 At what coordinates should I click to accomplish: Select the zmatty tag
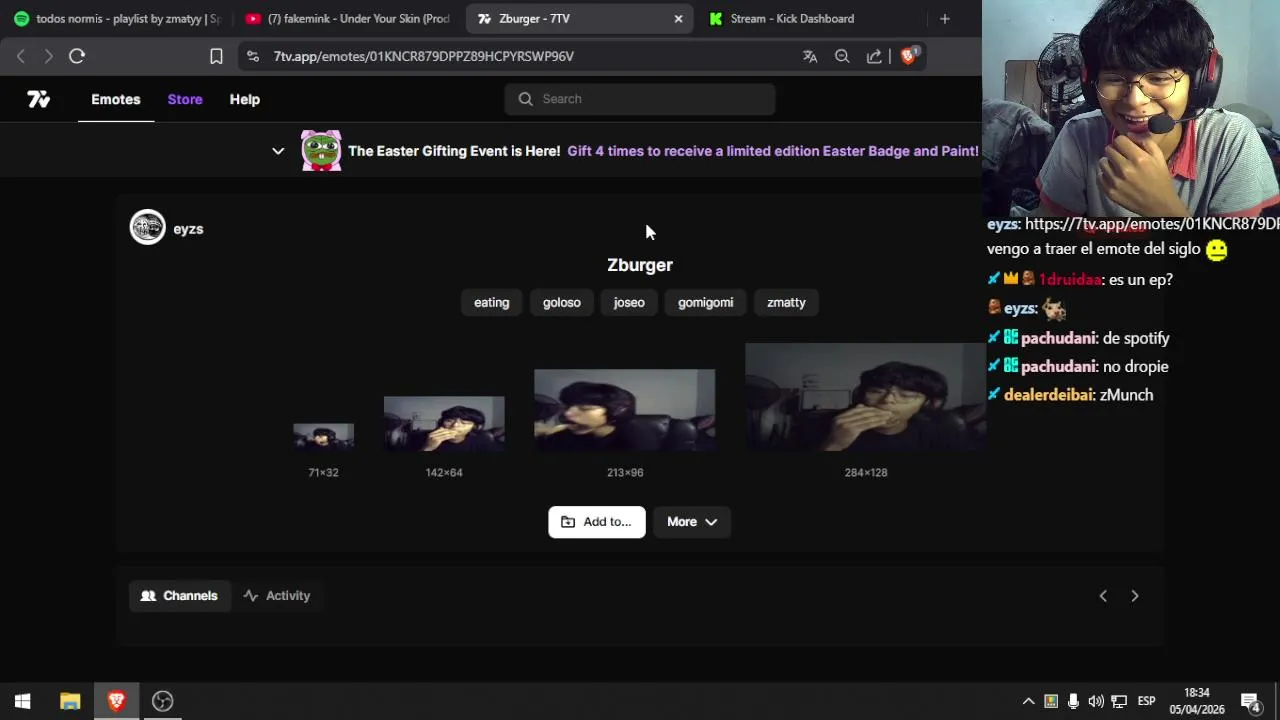786,302
